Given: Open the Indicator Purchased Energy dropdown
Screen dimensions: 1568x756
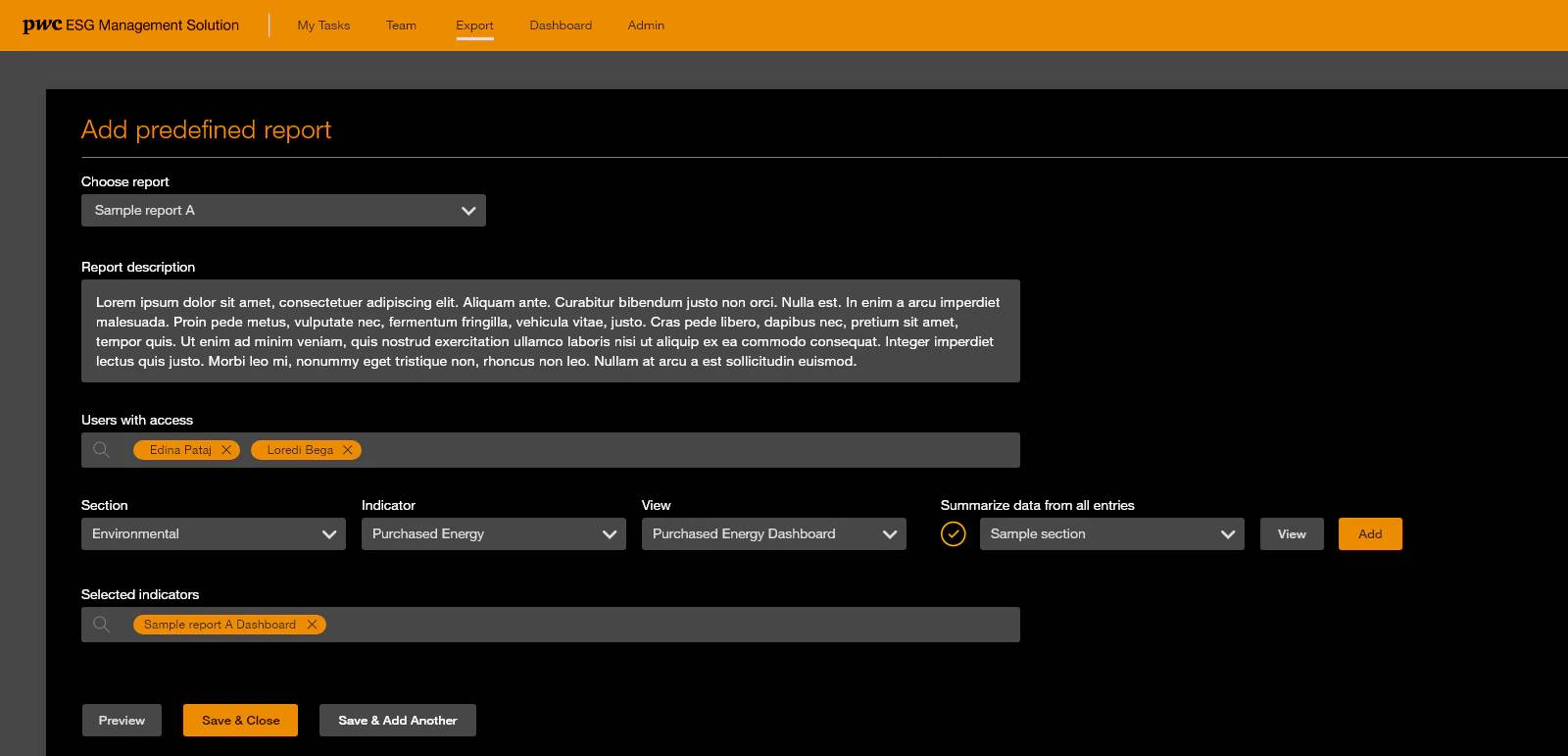Looking at the screenshot, I should pyautogui.click(x=493, y=534).
